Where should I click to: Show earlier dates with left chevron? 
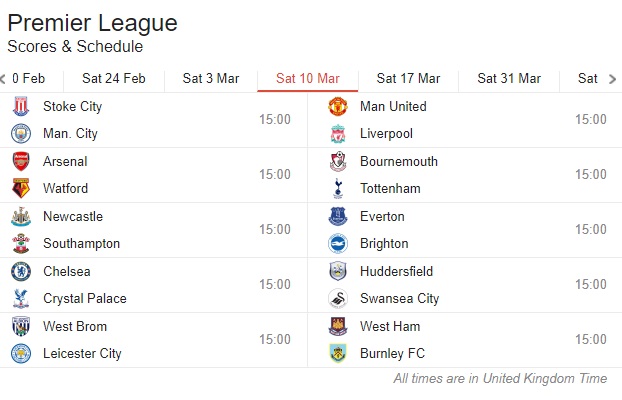[3, 79]
